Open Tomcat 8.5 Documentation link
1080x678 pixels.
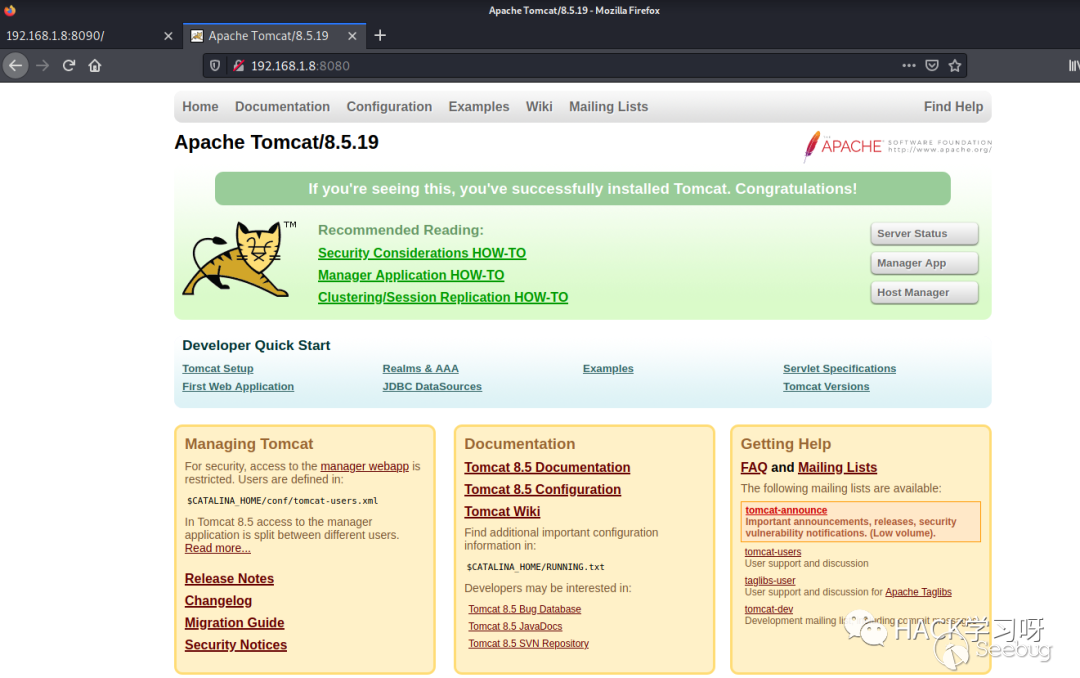(x=547, y=467)
